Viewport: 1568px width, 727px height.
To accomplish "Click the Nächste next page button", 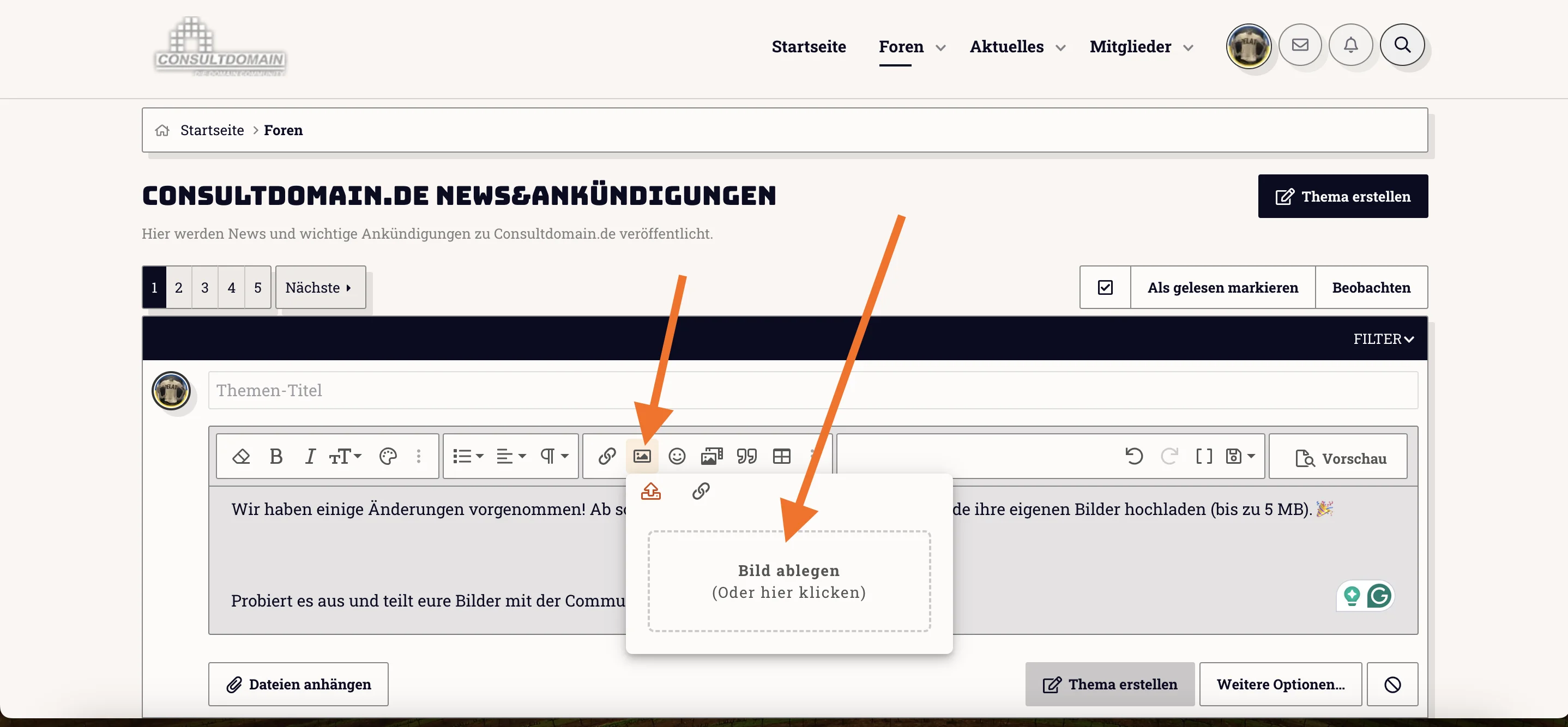I will pos(320,288).
